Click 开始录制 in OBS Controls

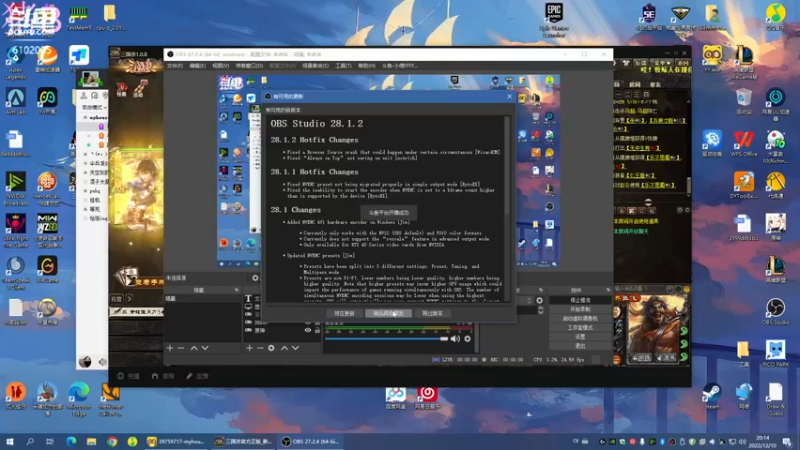click(x=580, y=309)
